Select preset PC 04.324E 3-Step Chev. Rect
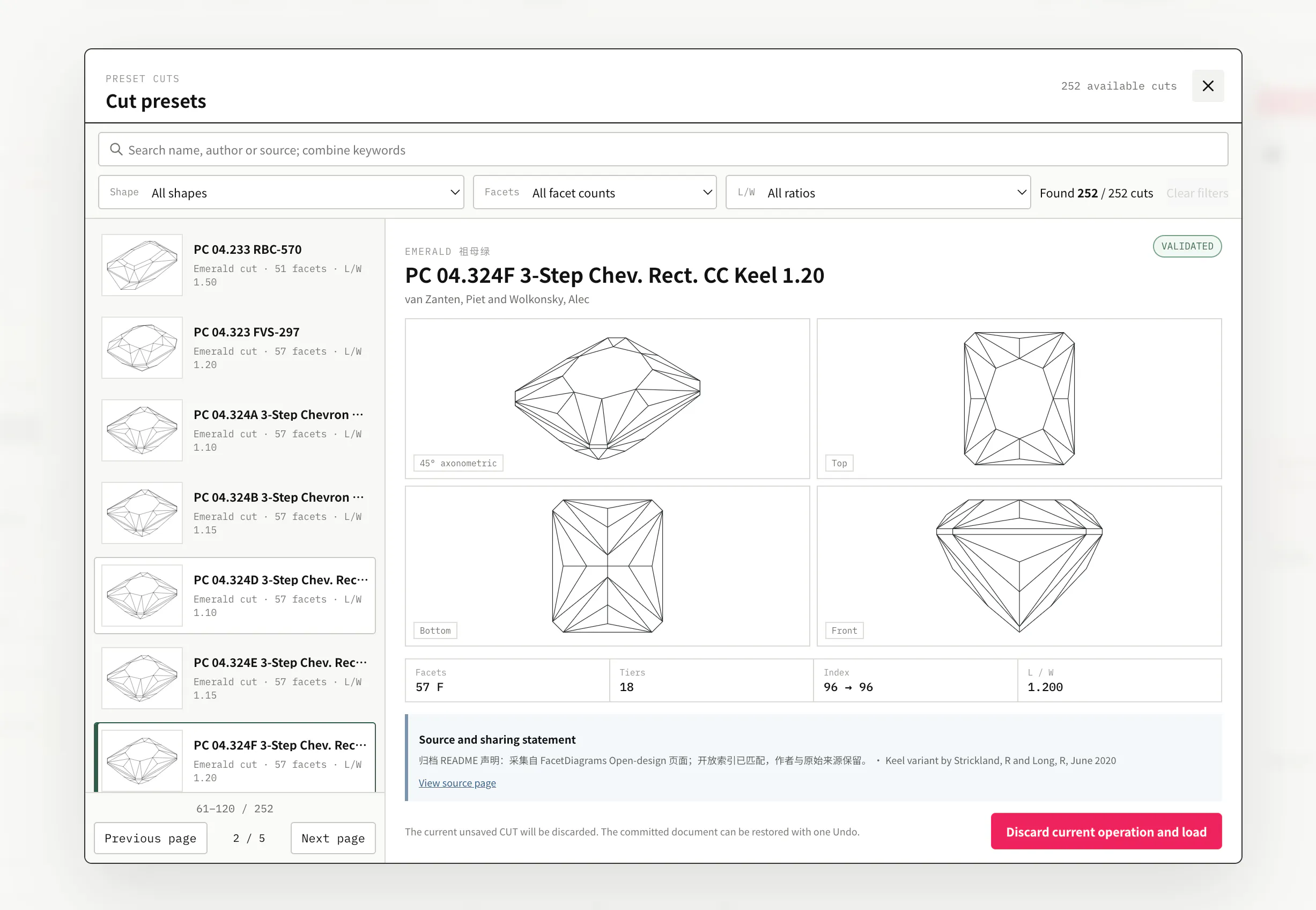The image size is (1316, 910). [x=235, y=679]
